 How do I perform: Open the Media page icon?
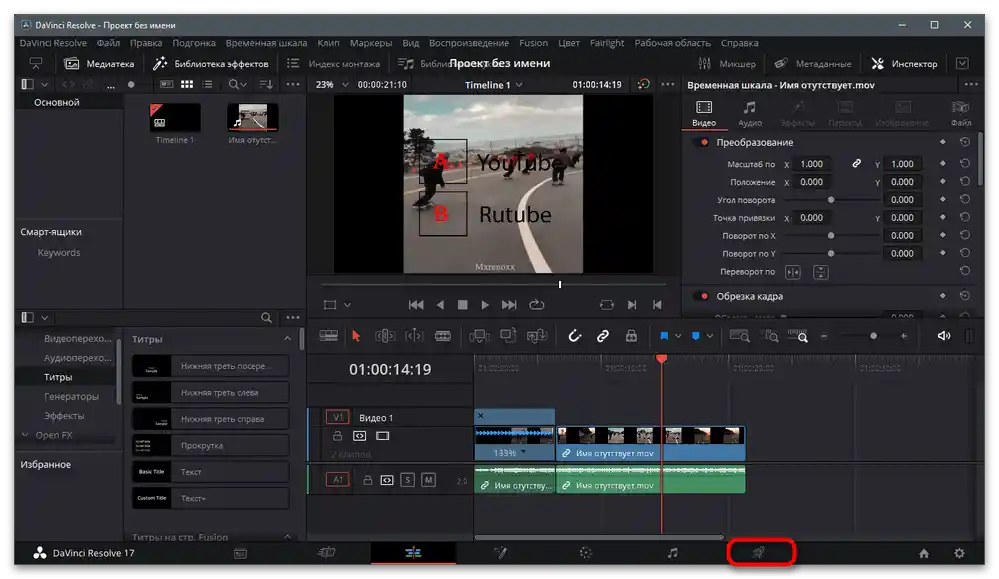240,554
